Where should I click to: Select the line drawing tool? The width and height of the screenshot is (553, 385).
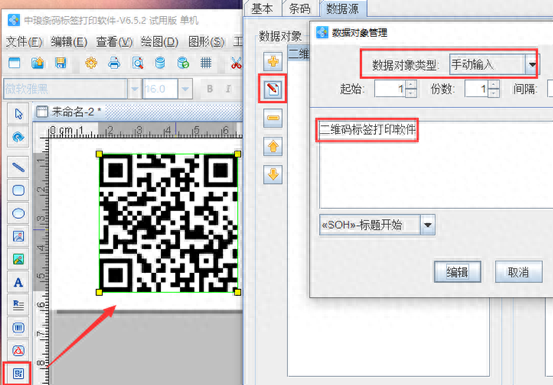point(18,167)
